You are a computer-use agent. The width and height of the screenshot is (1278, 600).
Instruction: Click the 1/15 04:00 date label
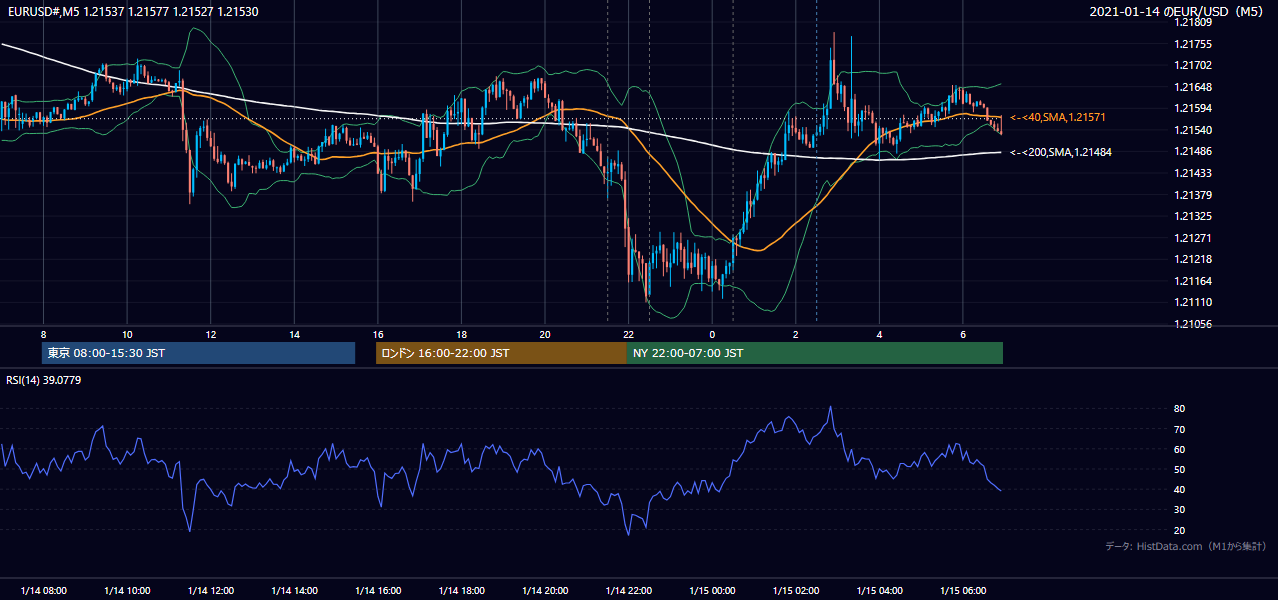[x=880, y=590]
